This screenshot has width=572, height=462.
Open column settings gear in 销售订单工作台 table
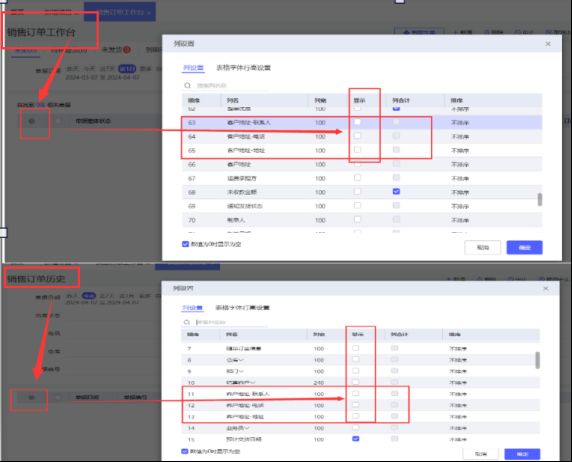tap(32, 121)
